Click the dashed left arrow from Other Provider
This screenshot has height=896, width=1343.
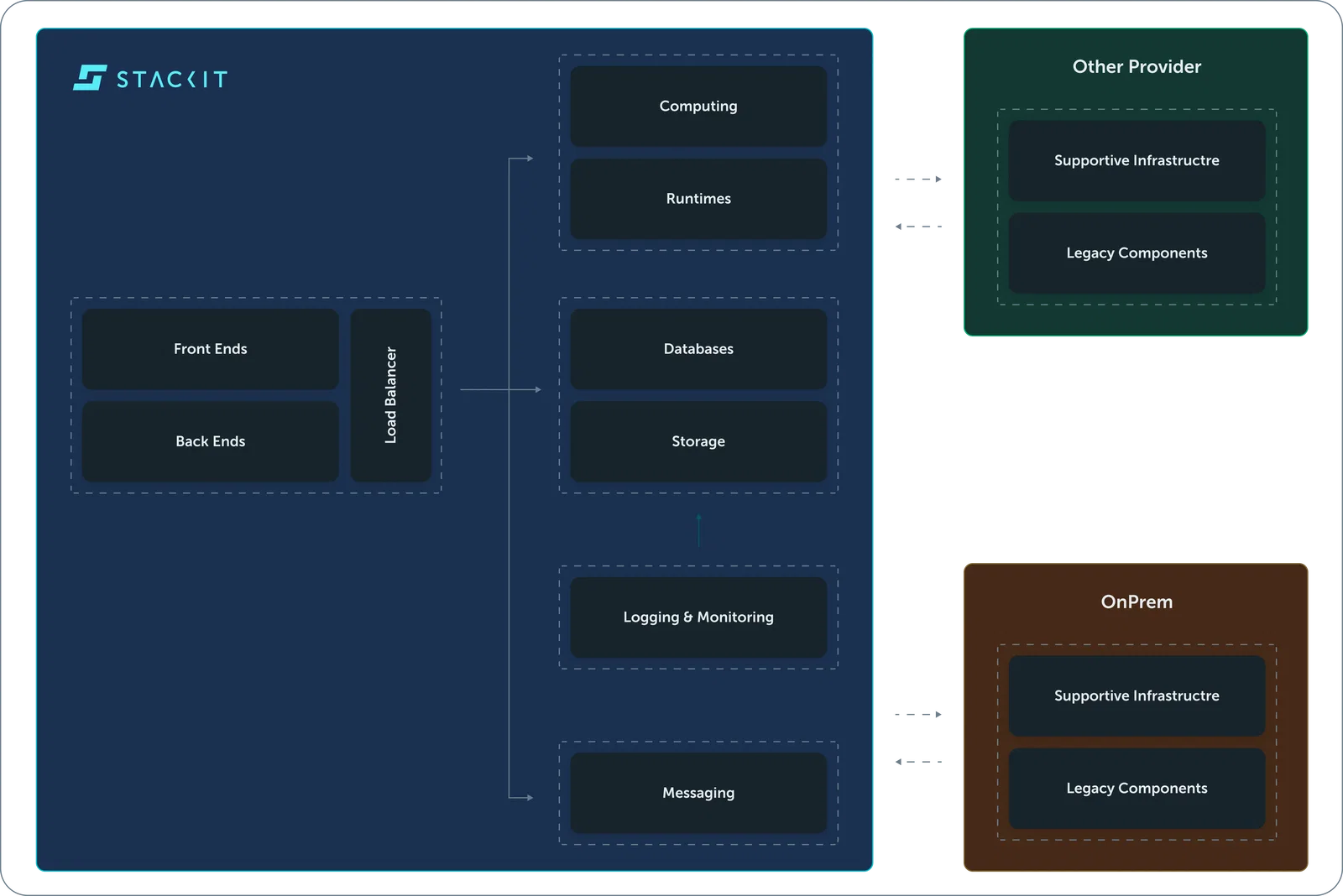(x=918, y=227)
